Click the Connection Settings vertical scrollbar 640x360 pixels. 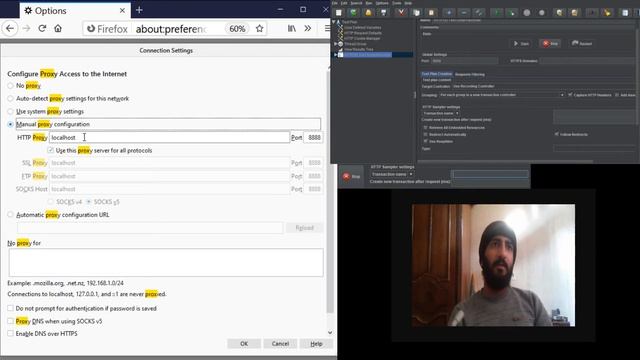pyautogui.click(x=330, y=192)
